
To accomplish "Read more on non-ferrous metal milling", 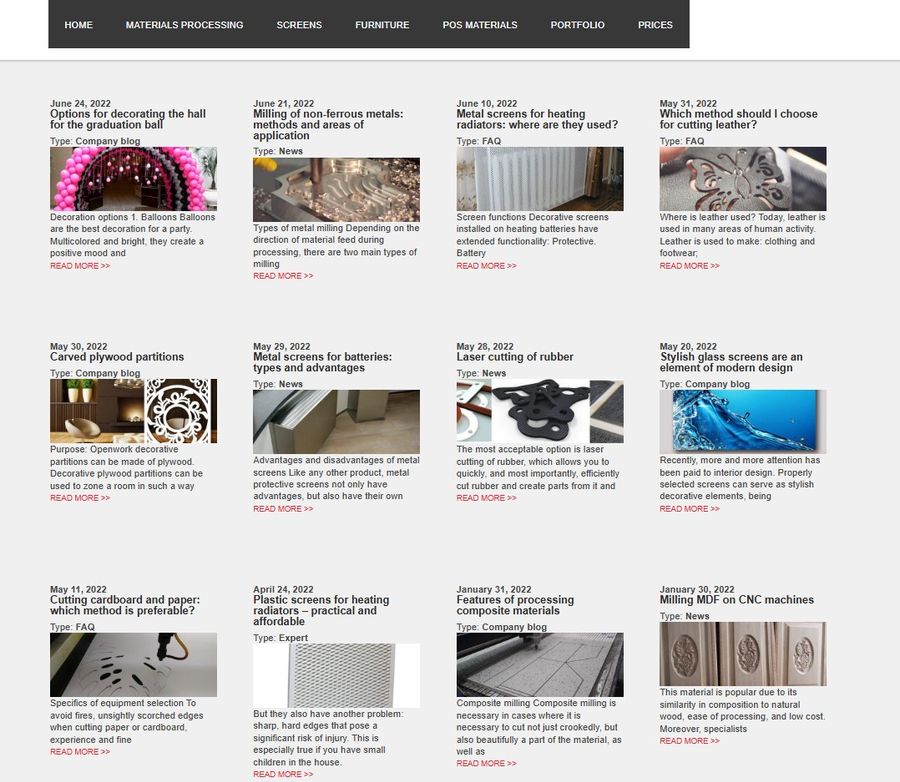I will point(283,276).
